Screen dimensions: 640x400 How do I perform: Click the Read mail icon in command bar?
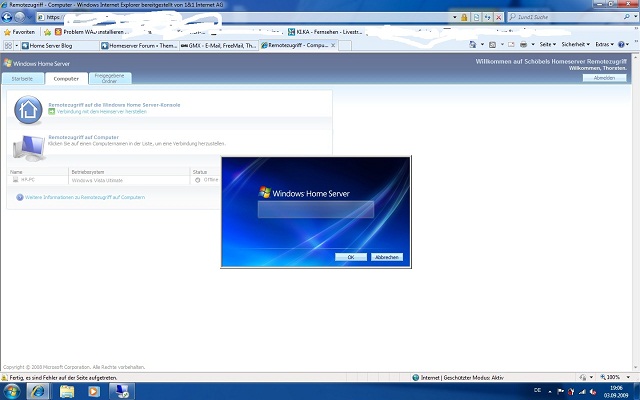coord(511,44)
